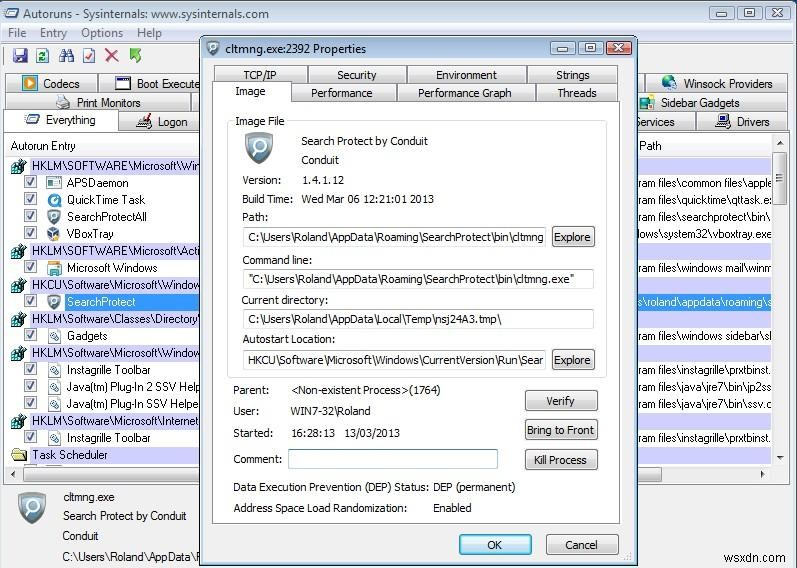Click the Current directory text field
The image size is (797, 568).
(418, 319)
